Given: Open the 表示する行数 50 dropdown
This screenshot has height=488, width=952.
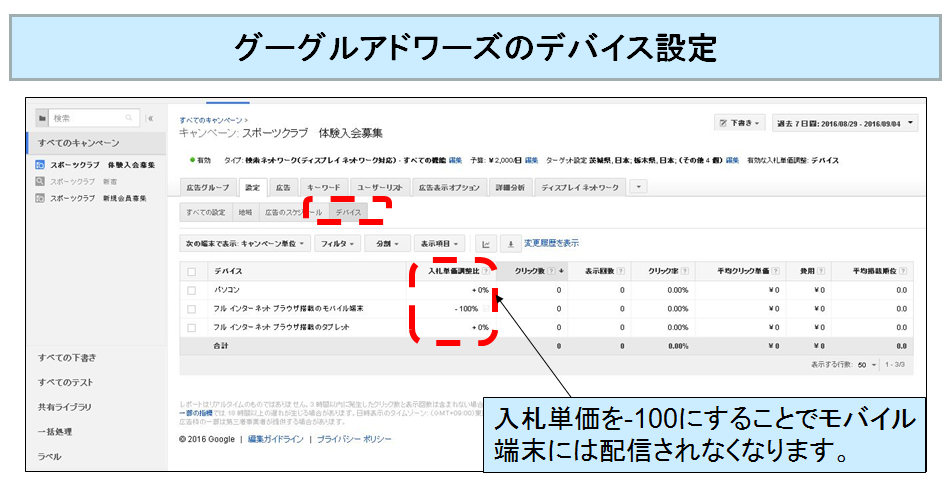Looking at the screenshot, I should click(866, 365).
